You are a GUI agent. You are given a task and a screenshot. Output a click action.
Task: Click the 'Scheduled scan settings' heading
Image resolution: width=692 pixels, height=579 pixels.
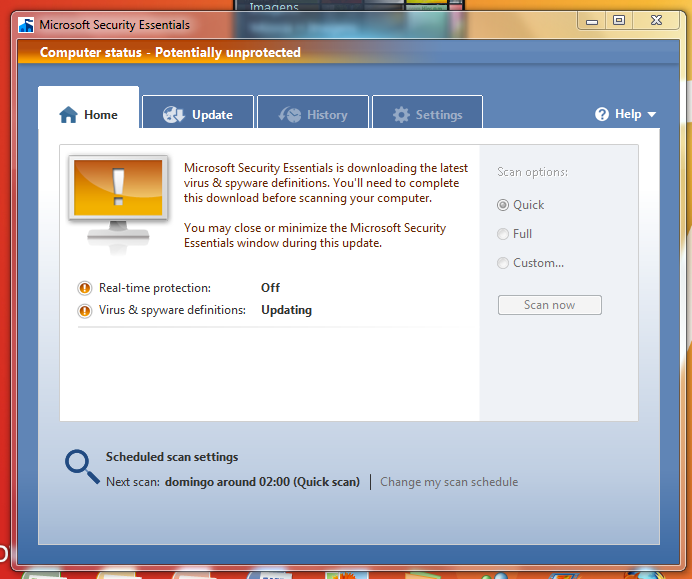coord(172,457)
